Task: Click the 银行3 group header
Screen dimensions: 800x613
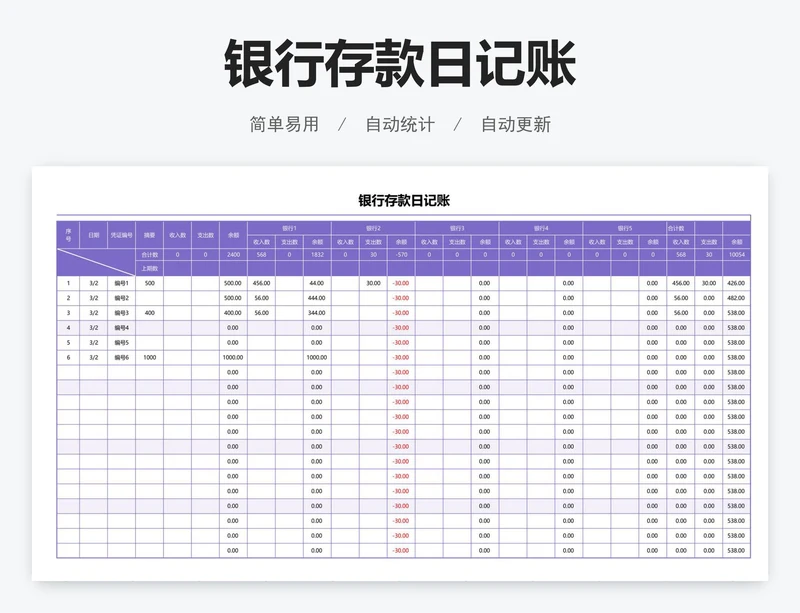Action: (x=457, y=228)
